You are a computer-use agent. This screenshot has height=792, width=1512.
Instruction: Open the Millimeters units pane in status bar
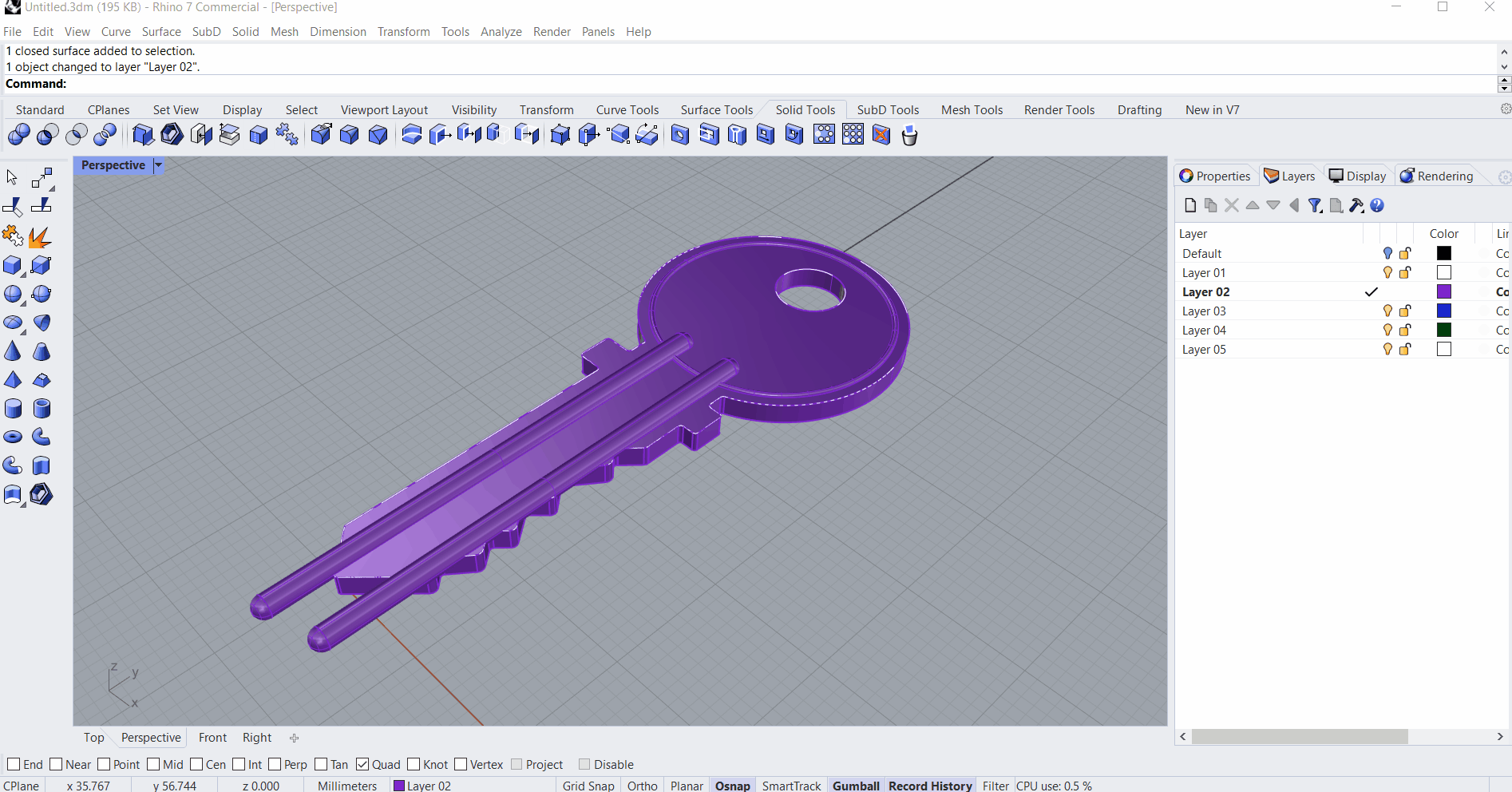pos(347,786)
